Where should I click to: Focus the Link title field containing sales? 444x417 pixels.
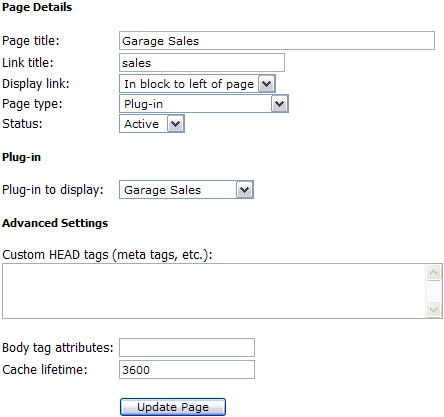[x=202, y=63]
